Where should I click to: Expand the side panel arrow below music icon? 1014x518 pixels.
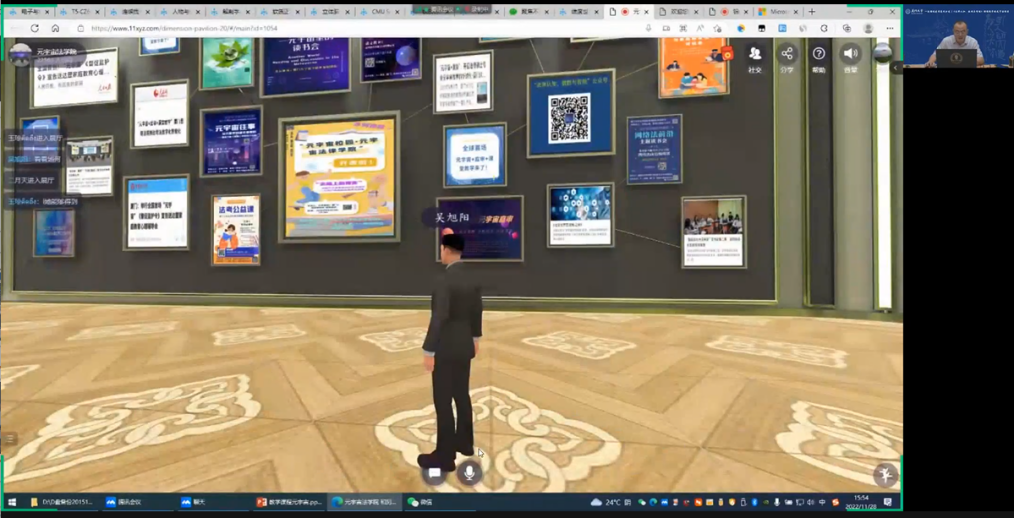(897, 69)
